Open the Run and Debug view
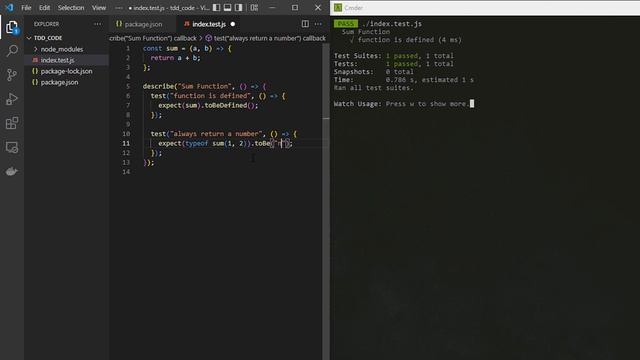 [x=12, y=99]
